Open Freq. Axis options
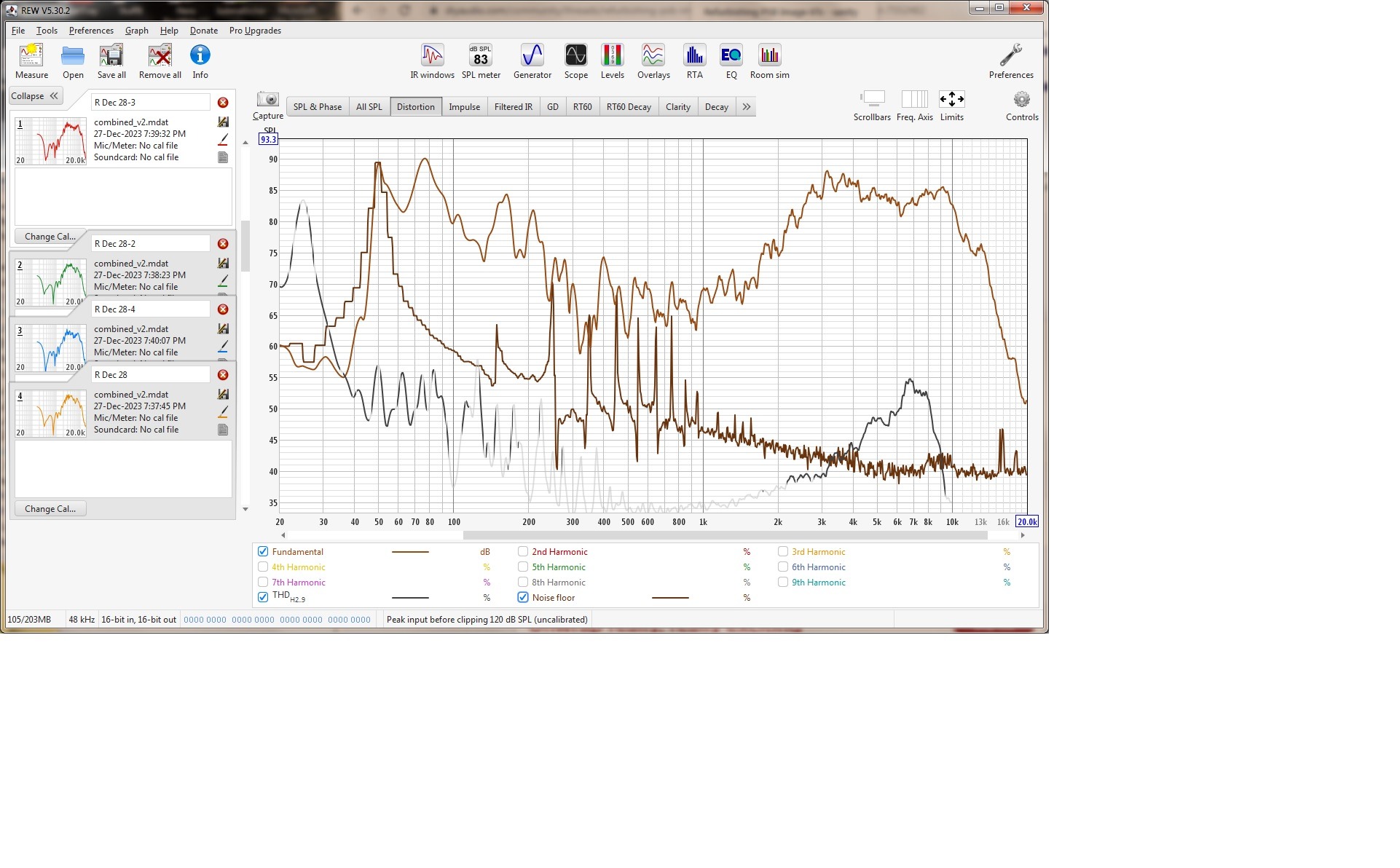This screenshot has height=868, width=1400. click(914, 106)
